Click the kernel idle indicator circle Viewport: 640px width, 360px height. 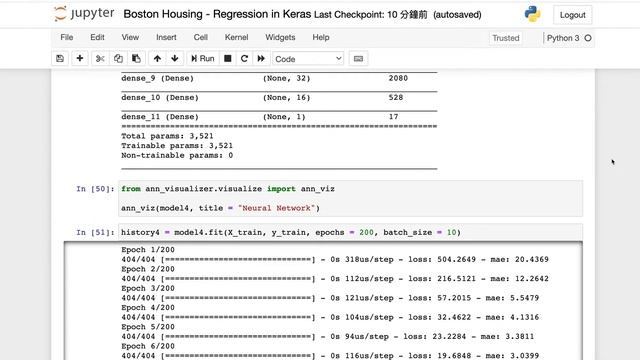coord(588,38)
